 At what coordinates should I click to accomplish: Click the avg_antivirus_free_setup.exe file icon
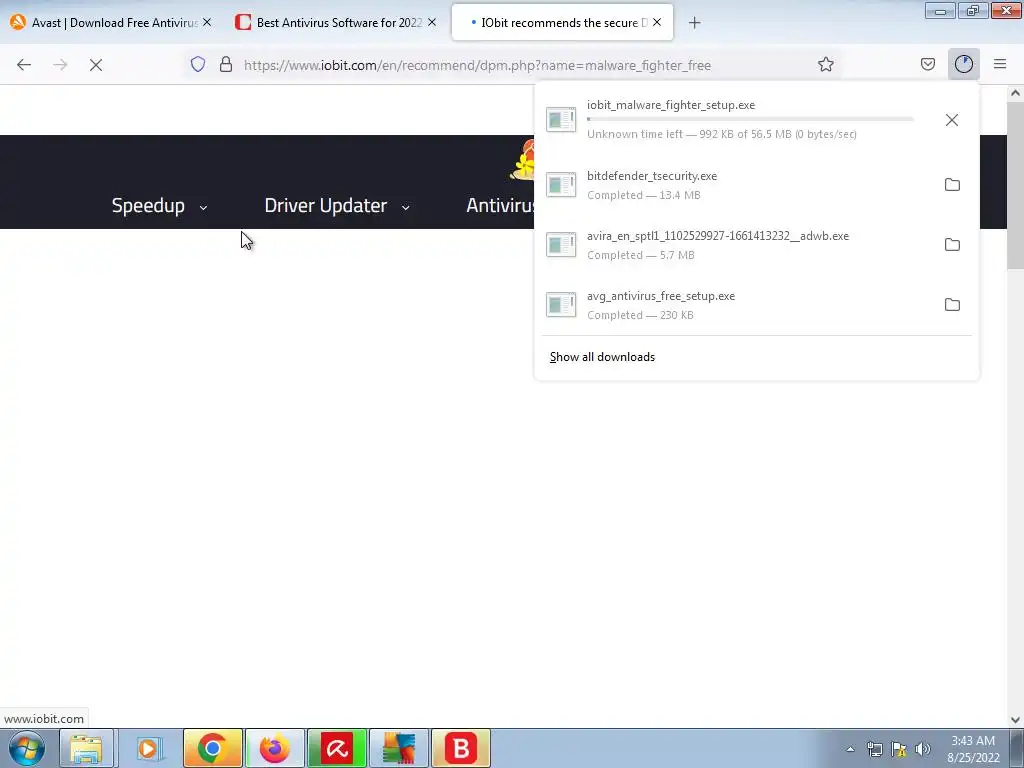point(561,305)
